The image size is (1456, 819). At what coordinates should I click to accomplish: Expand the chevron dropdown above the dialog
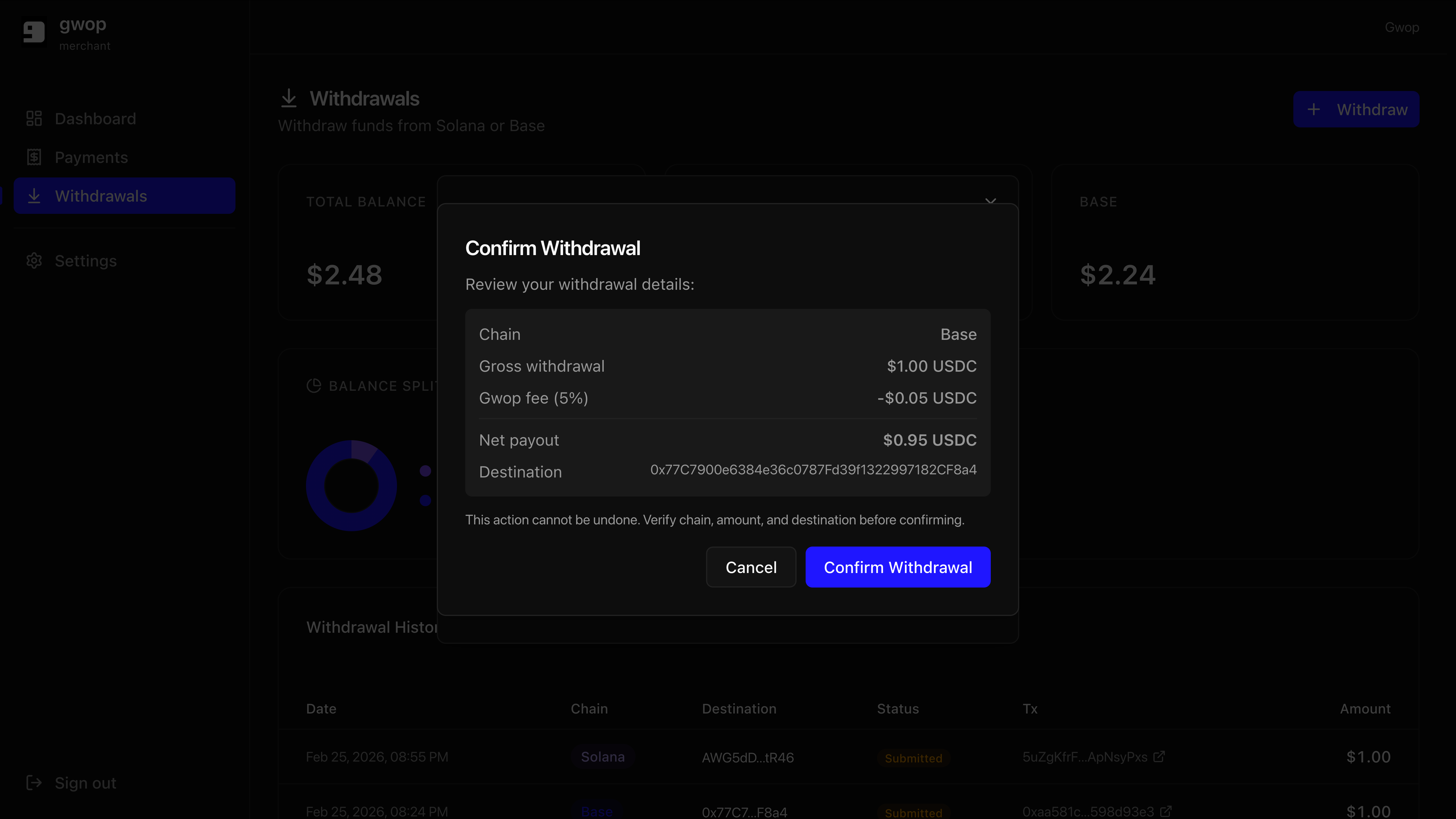click(990, 201)
